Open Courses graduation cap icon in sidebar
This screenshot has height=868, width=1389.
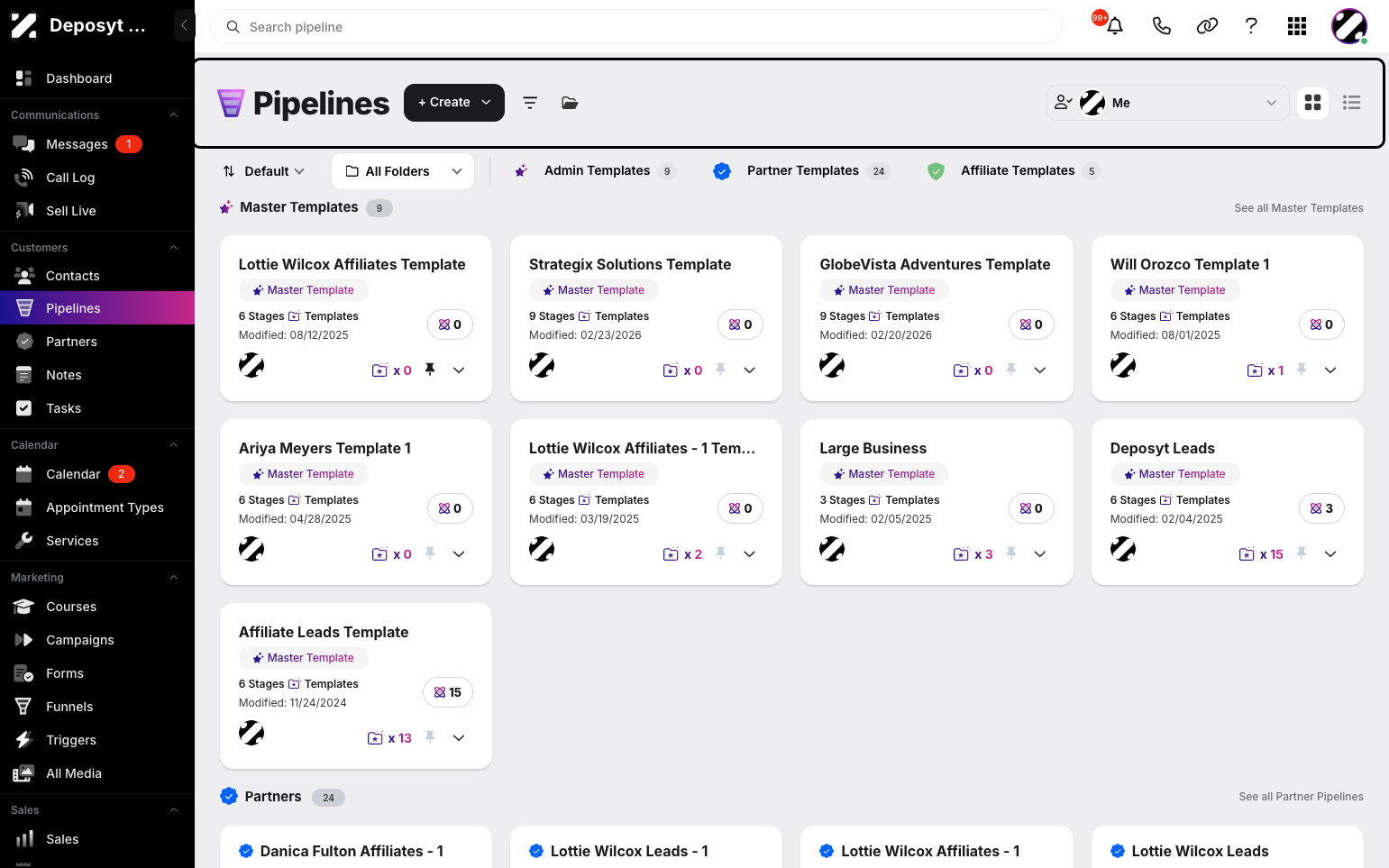click(24, 607)
